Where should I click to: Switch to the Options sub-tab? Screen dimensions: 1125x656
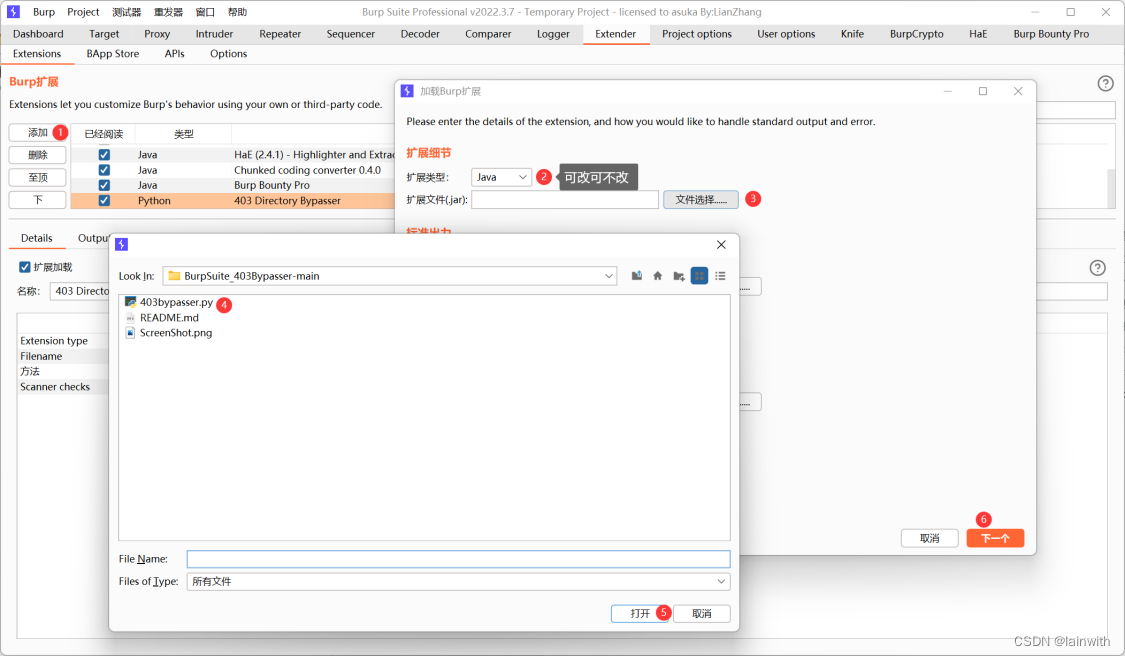click(228, 54)
